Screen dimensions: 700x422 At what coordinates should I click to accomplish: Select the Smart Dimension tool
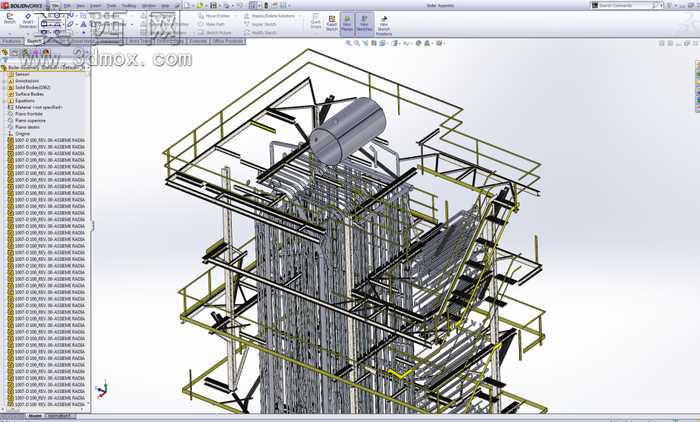point(28,21)
